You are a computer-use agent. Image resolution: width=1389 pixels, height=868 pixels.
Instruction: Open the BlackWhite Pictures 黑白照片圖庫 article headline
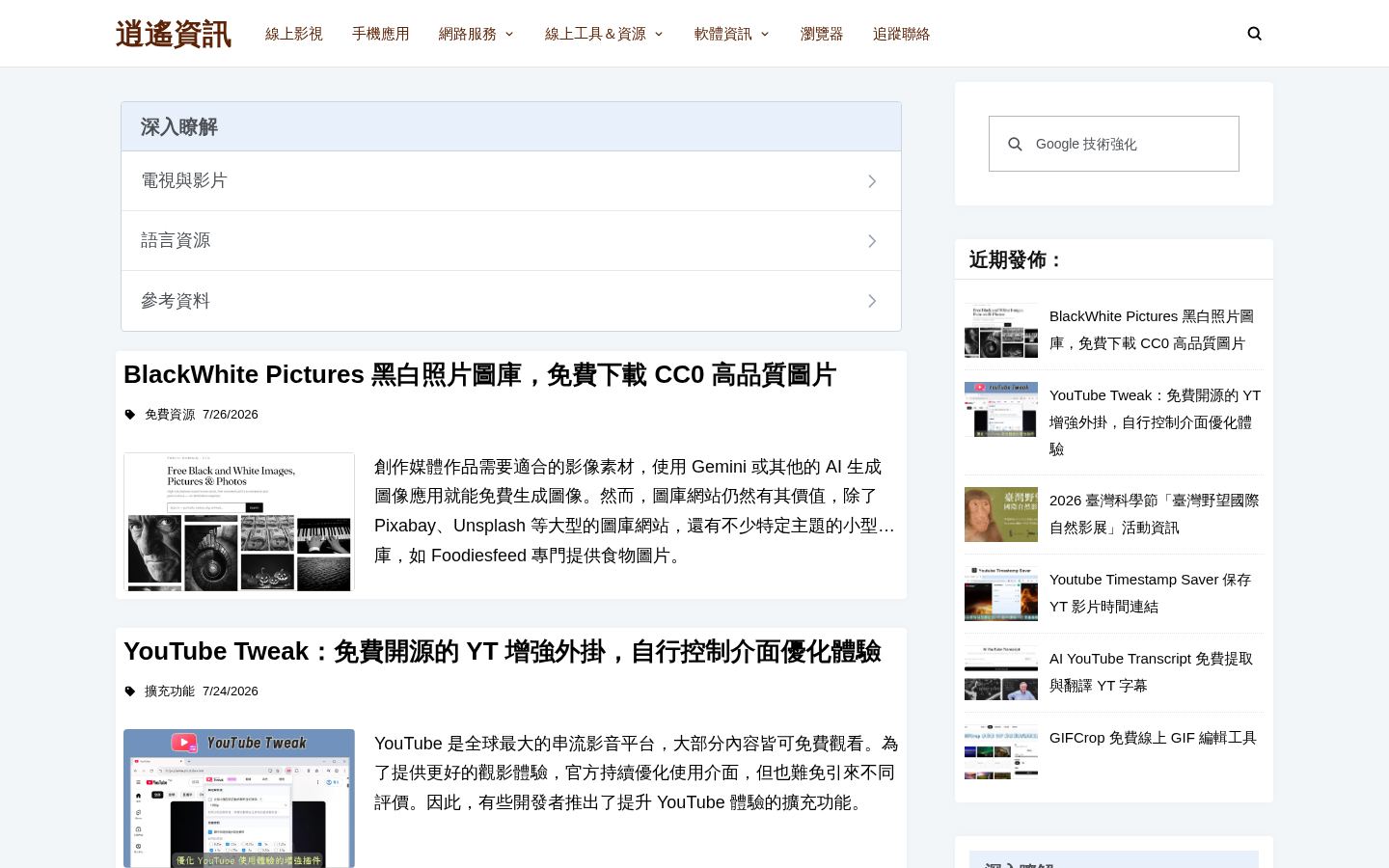(479, 374)
